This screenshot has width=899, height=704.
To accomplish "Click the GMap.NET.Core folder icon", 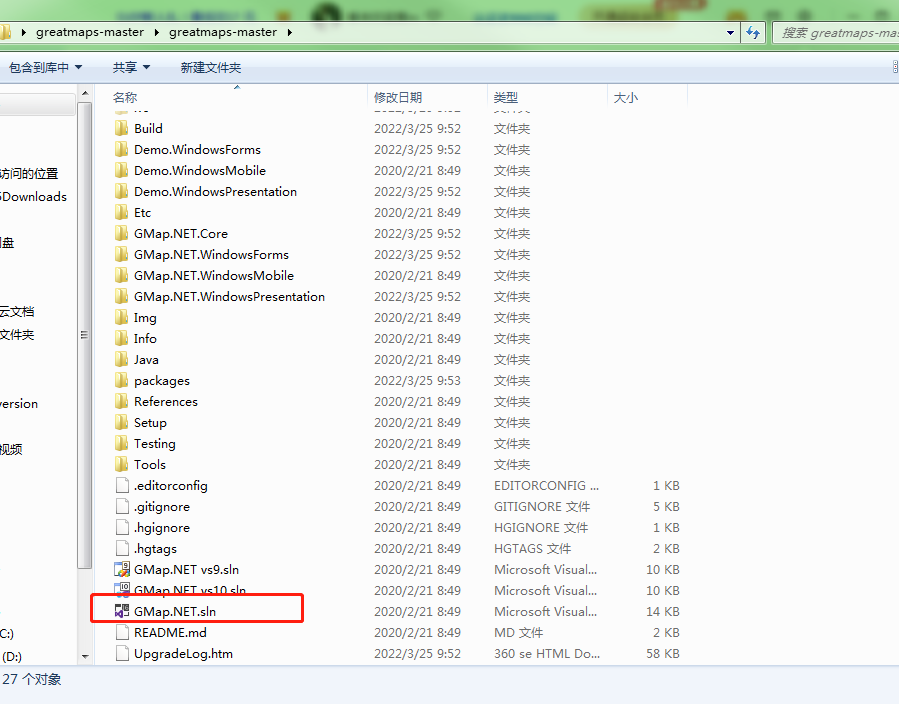I will click(x=122, y=233).
